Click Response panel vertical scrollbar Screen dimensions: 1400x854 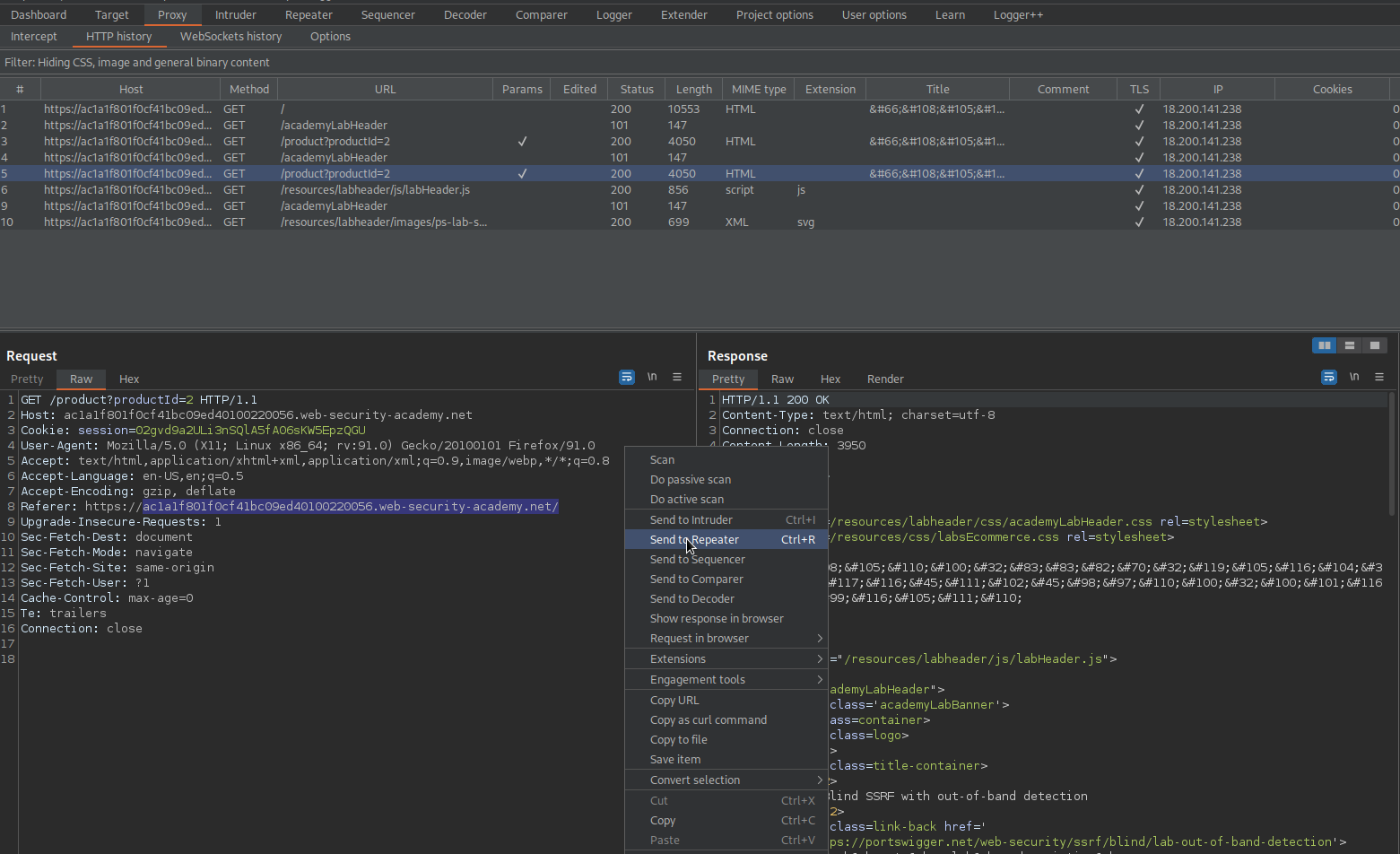[x=1392, y=452]
